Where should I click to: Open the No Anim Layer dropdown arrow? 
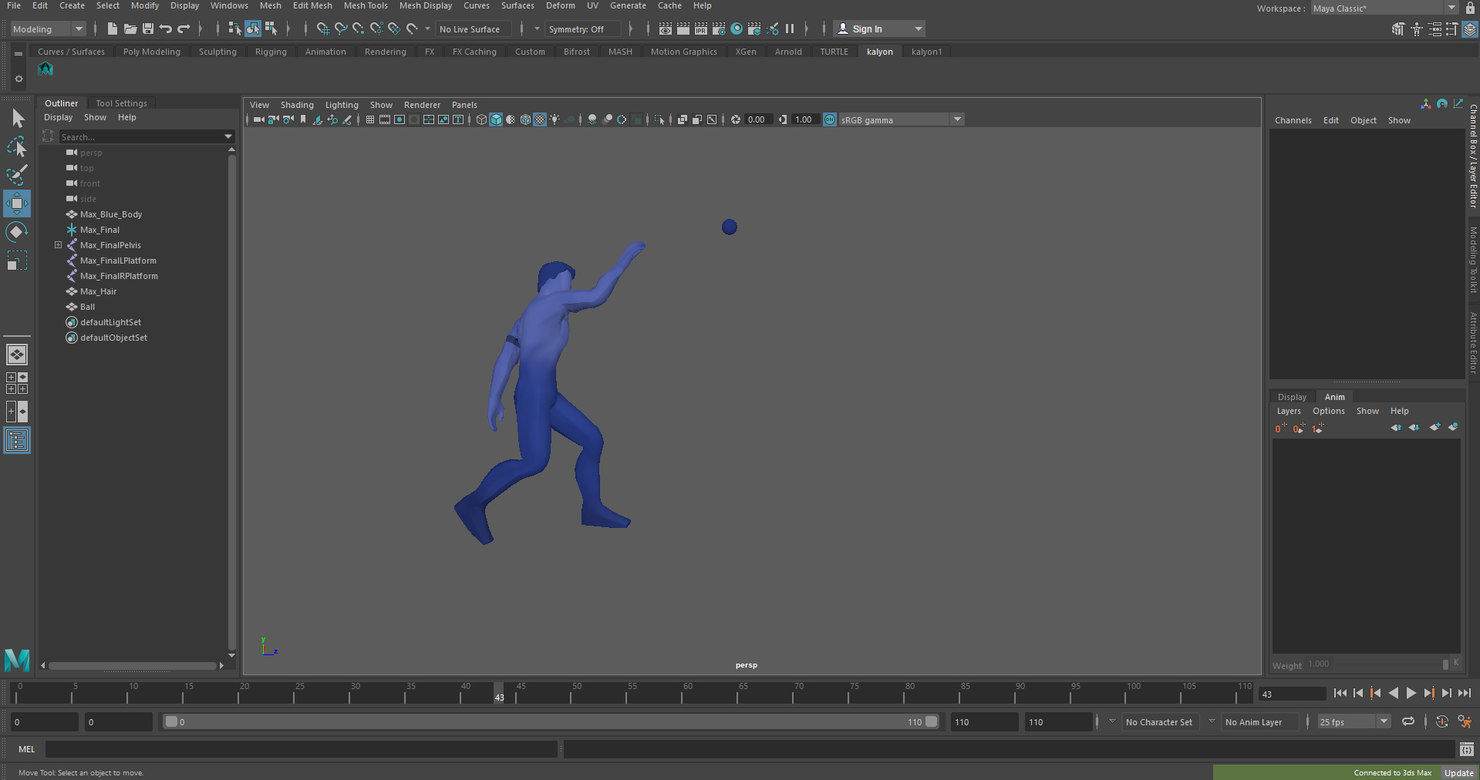pos(1212,722)
